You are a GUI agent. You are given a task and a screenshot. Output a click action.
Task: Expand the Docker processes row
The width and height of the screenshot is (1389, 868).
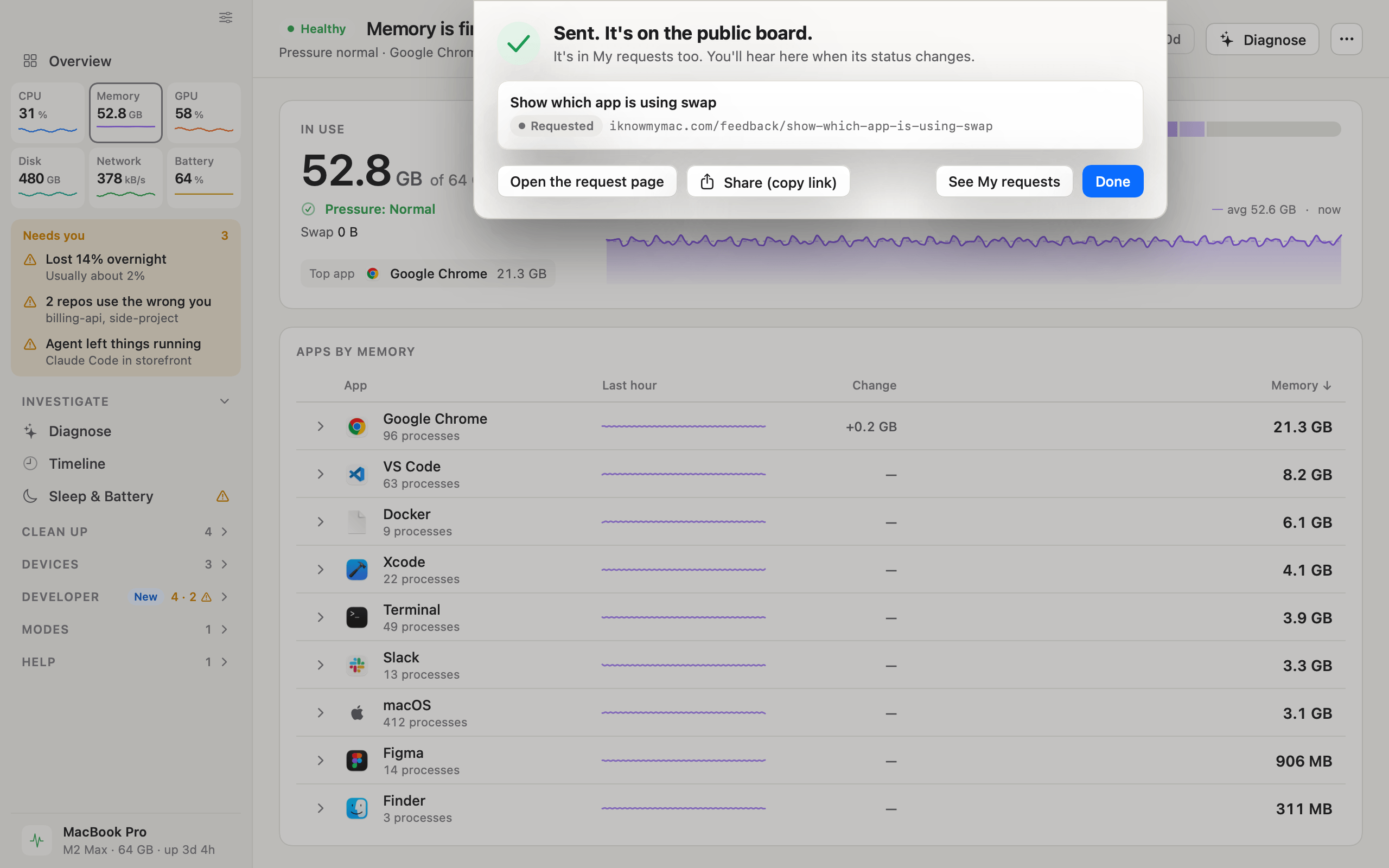click(320, 522)
